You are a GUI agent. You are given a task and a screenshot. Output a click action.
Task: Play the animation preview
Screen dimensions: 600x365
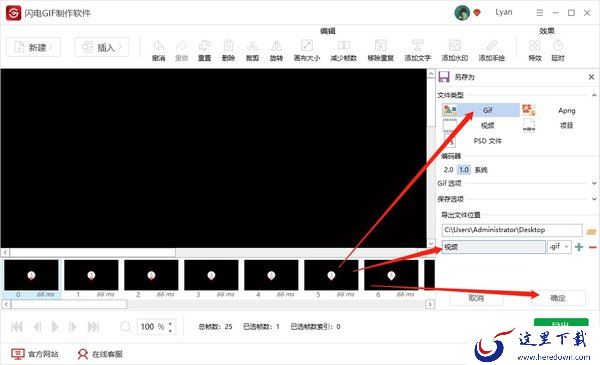coord(55,327)
